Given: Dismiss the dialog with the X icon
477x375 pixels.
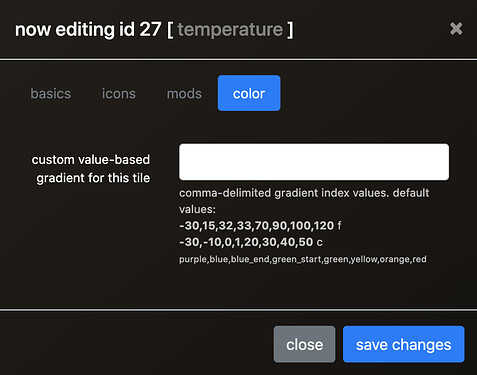Looking at the screenshot, I should click(x=456, y=29).
